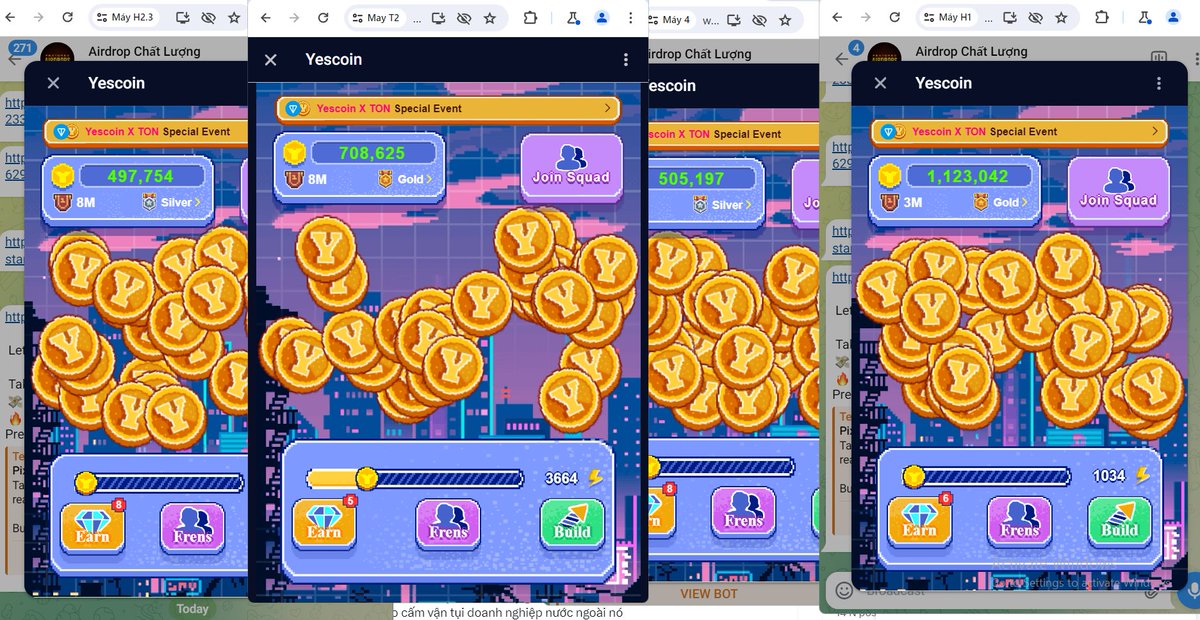Open Frens in the Máy H2.3 window
The height and width of the screenshot is (620, 1200).
192,527
